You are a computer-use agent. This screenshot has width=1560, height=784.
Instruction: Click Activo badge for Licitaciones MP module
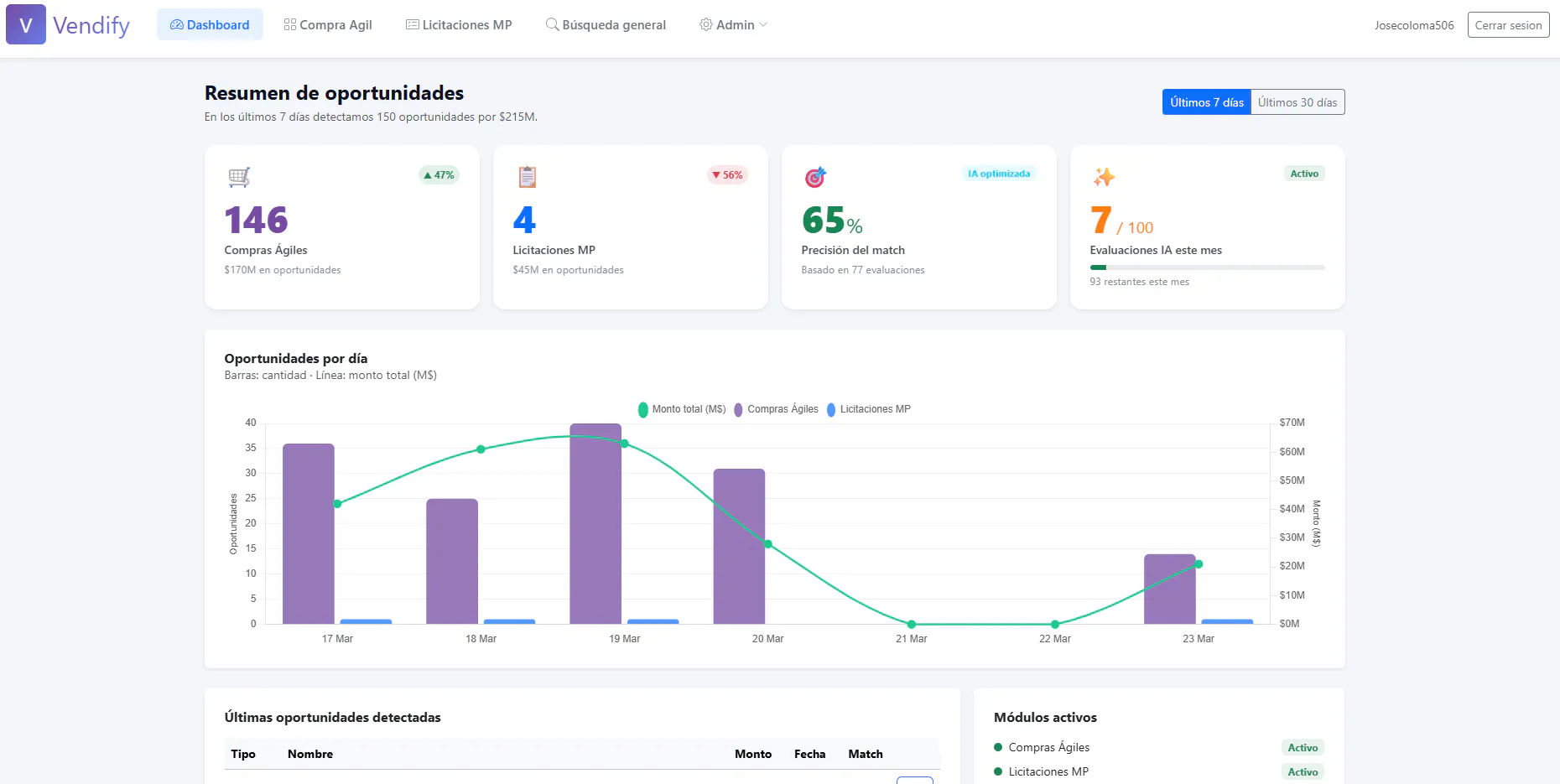[x=1303, y=772]
